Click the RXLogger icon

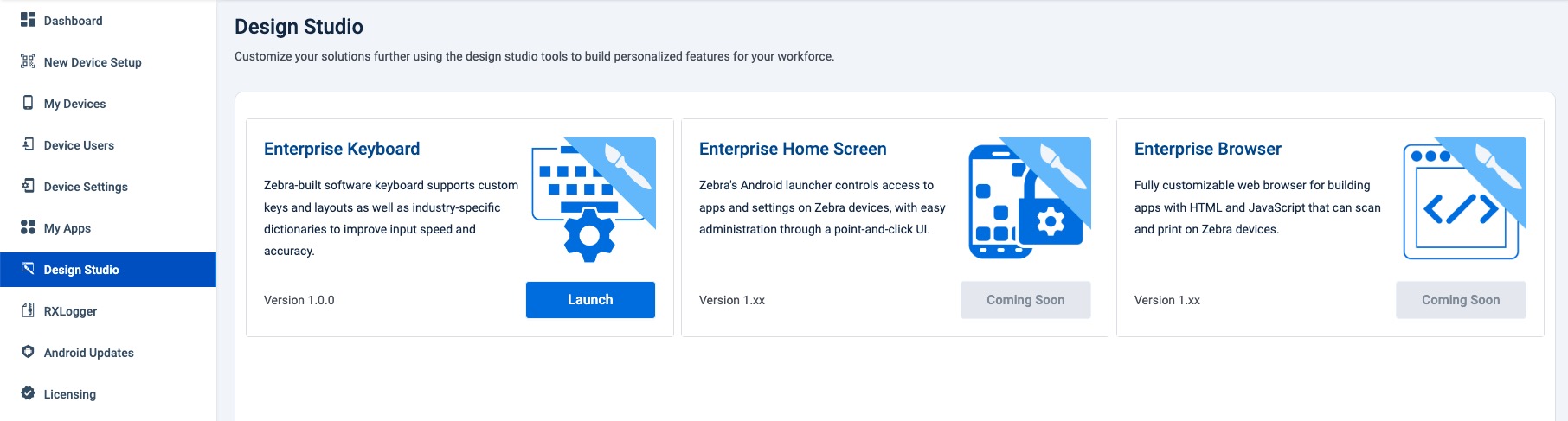coord(28,310)
